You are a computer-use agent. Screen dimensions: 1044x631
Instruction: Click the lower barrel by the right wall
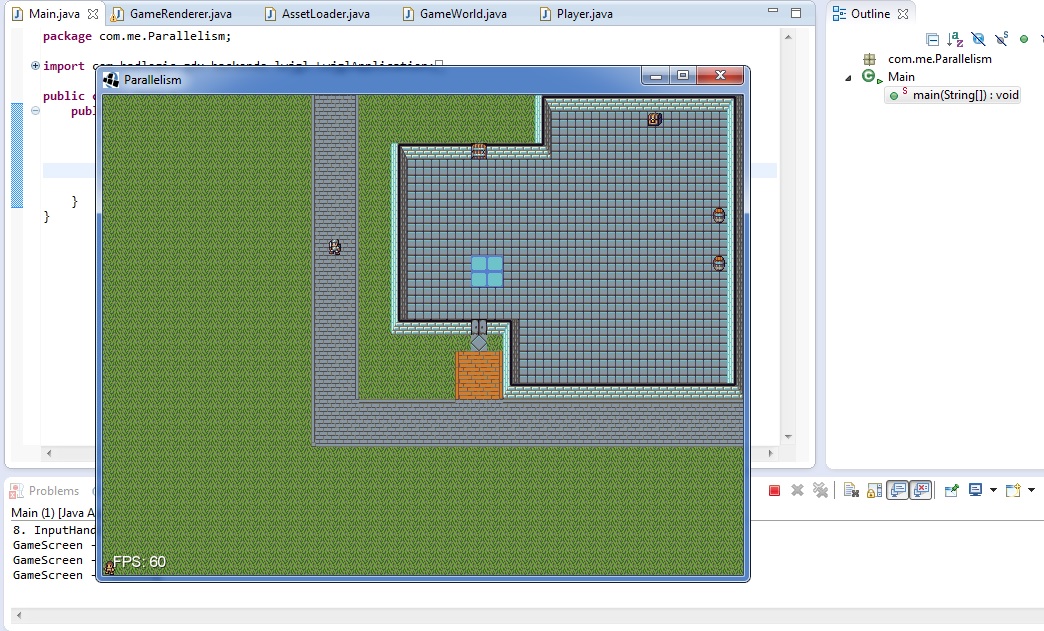pos(719,263)
